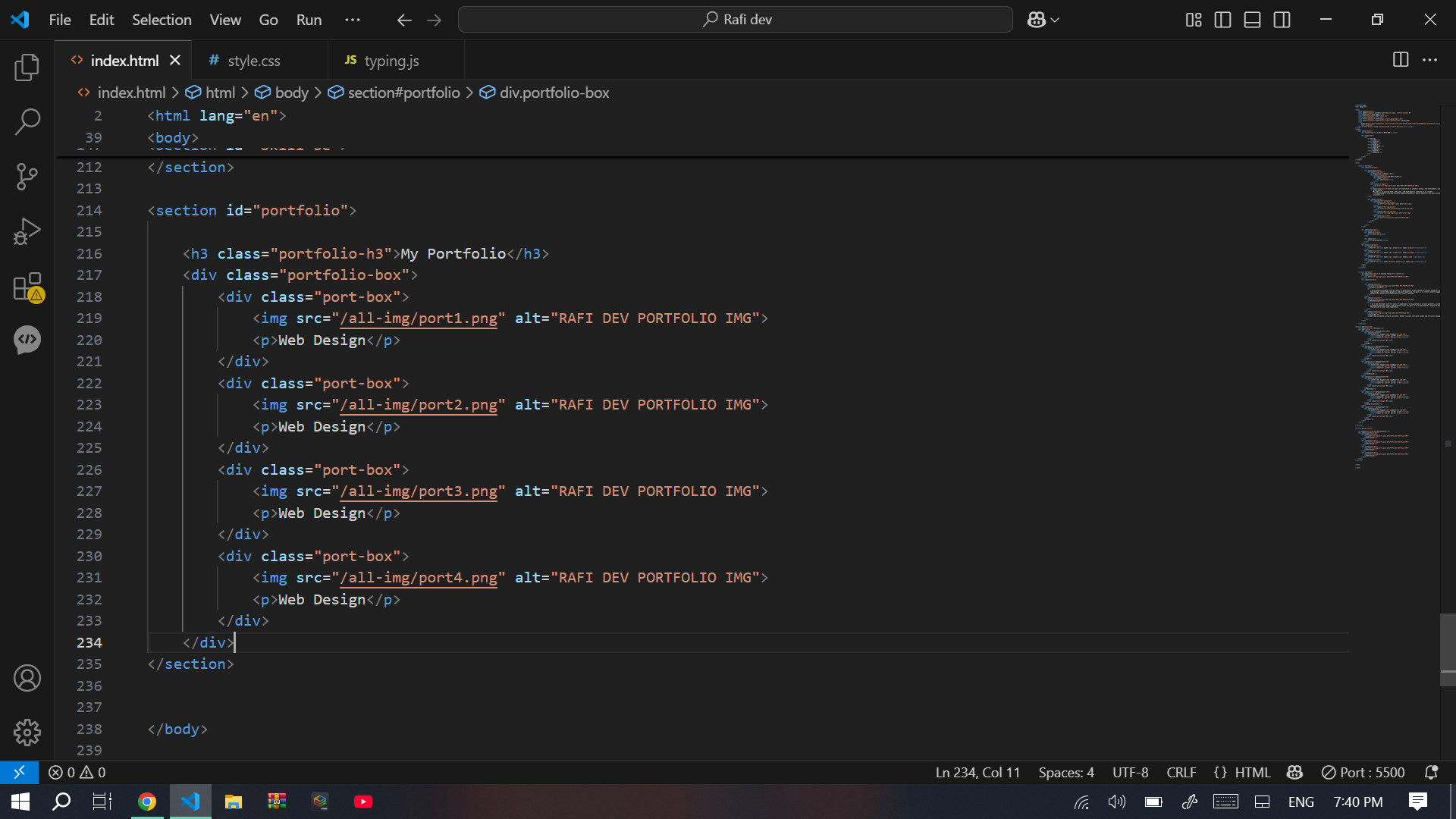Open Run and Debug view

click(27, 231)
